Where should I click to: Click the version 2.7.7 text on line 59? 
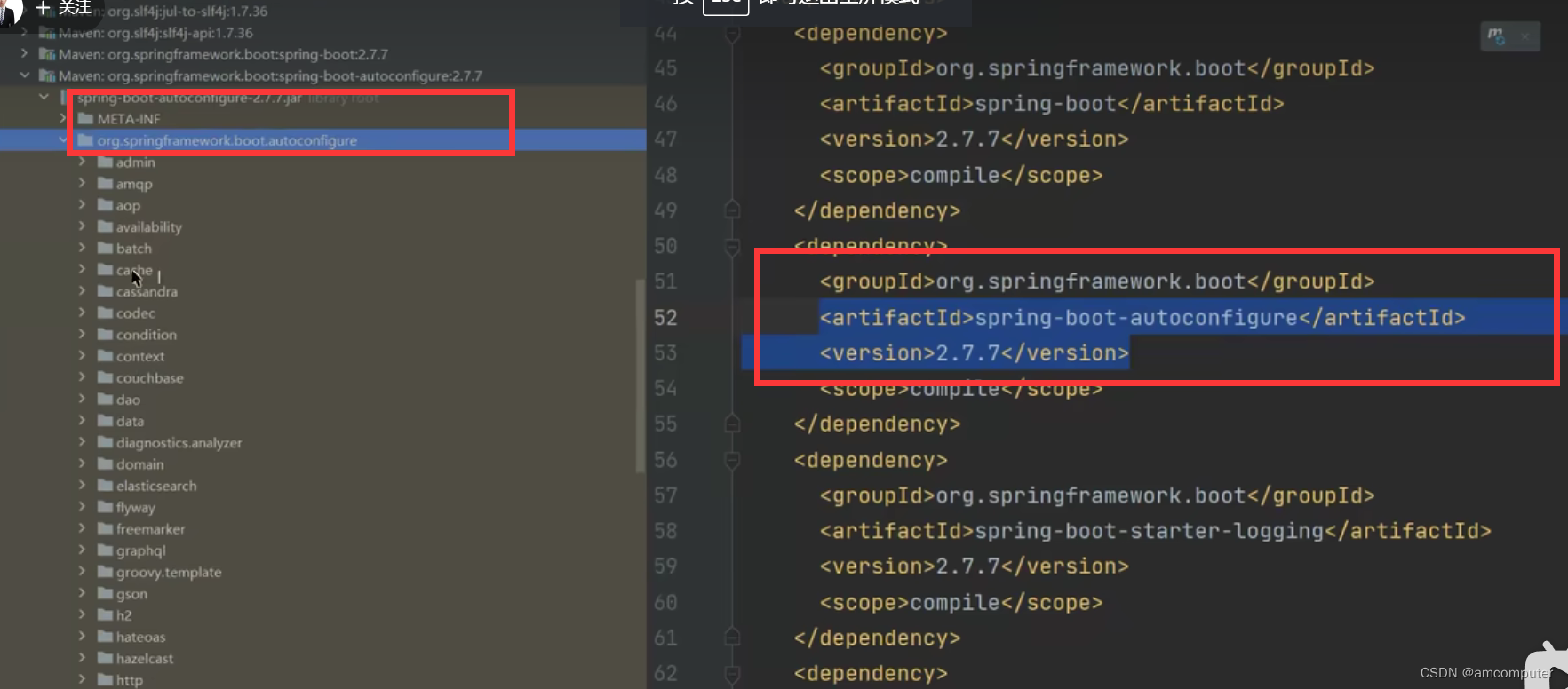pyautogui.click(x=968, y=566)
